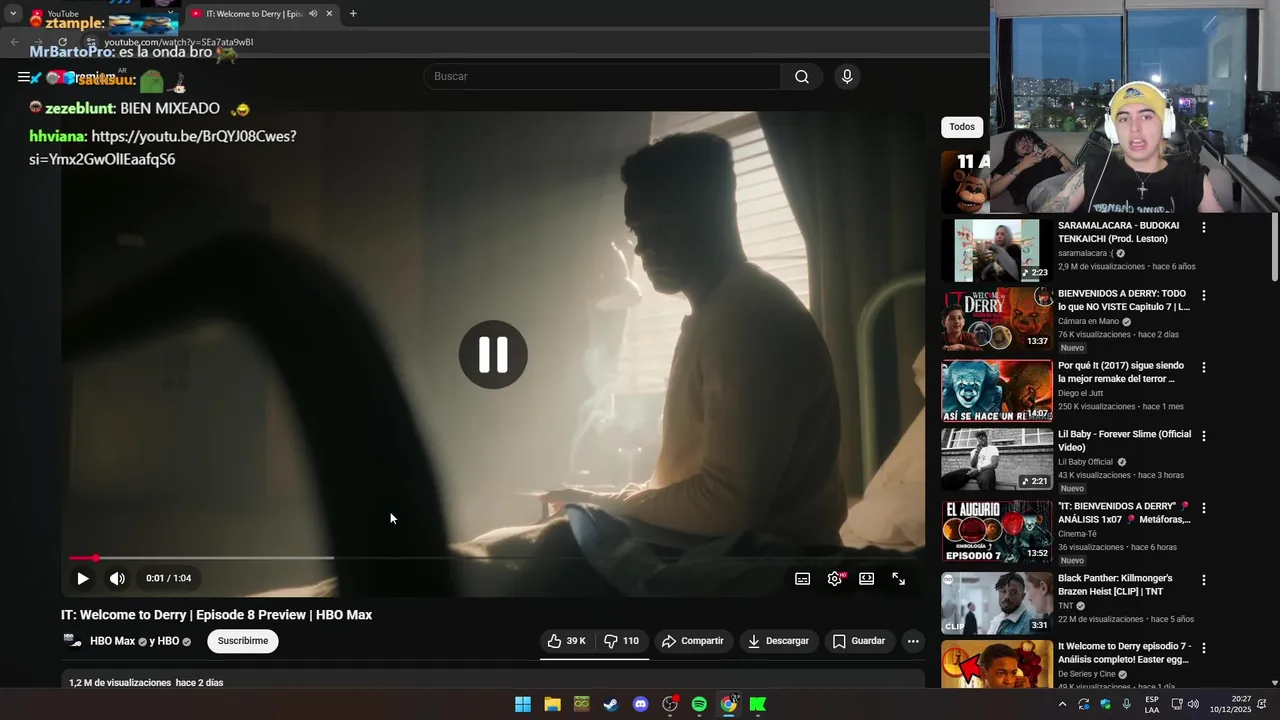The height and width of the screenshot is (720, 1280).
Task: Open the Chrome tab search dropdown
Action: [x=13, y=14]
